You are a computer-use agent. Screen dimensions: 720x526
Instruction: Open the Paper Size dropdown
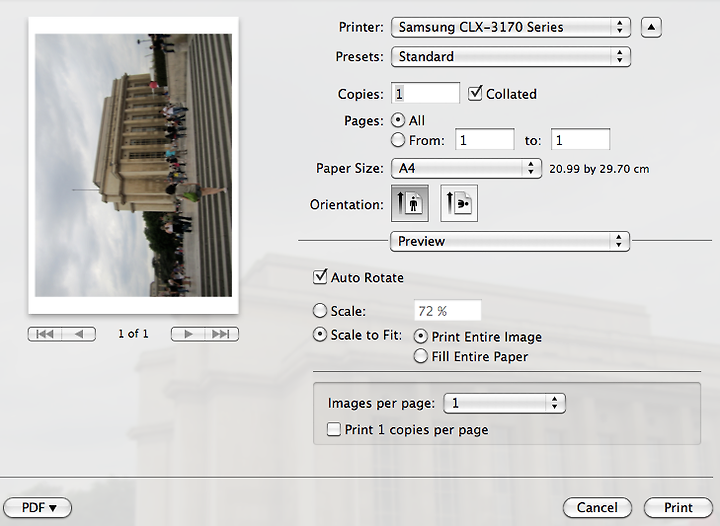point(466,168)
